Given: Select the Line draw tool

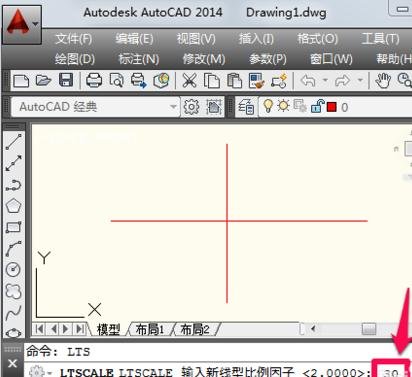Looking at the screenshot, I should [14, 142].
